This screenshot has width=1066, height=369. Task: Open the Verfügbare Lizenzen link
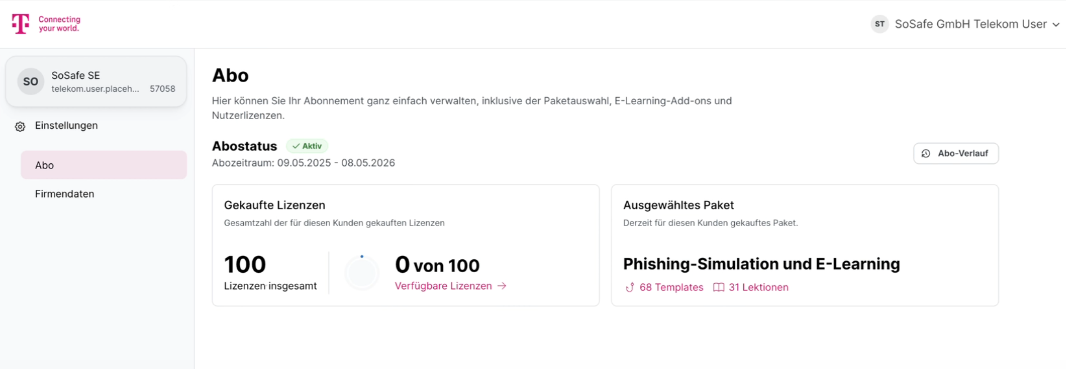click(x=451, y=286)
